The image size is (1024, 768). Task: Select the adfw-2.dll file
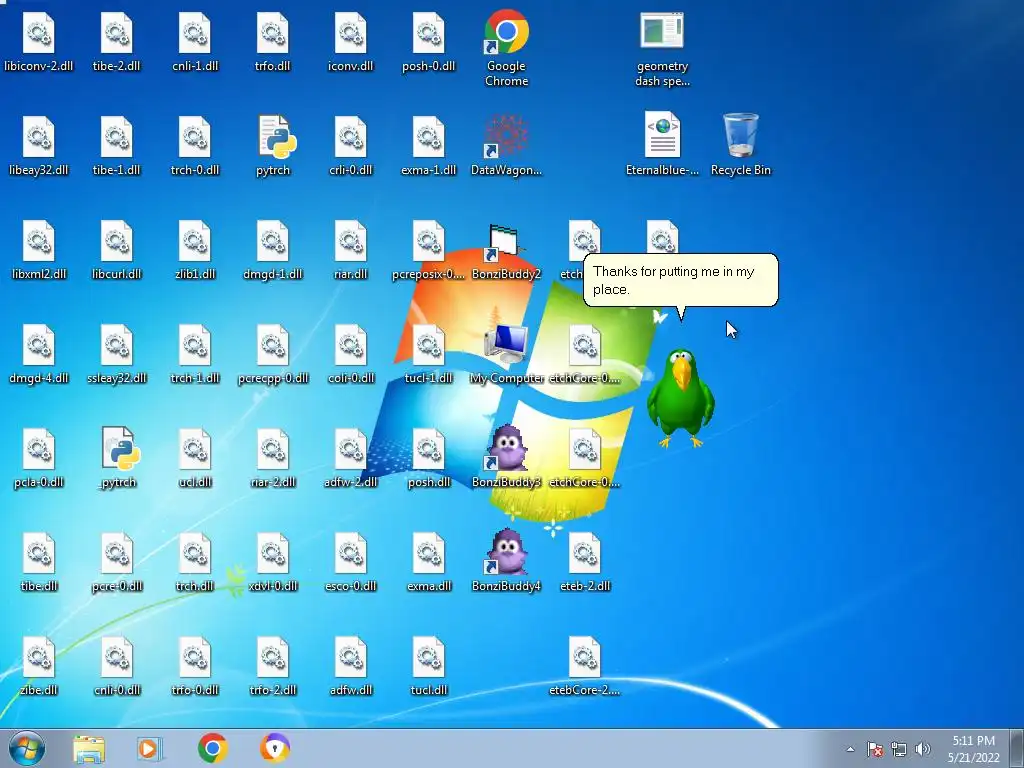click(x=351, y=458)
